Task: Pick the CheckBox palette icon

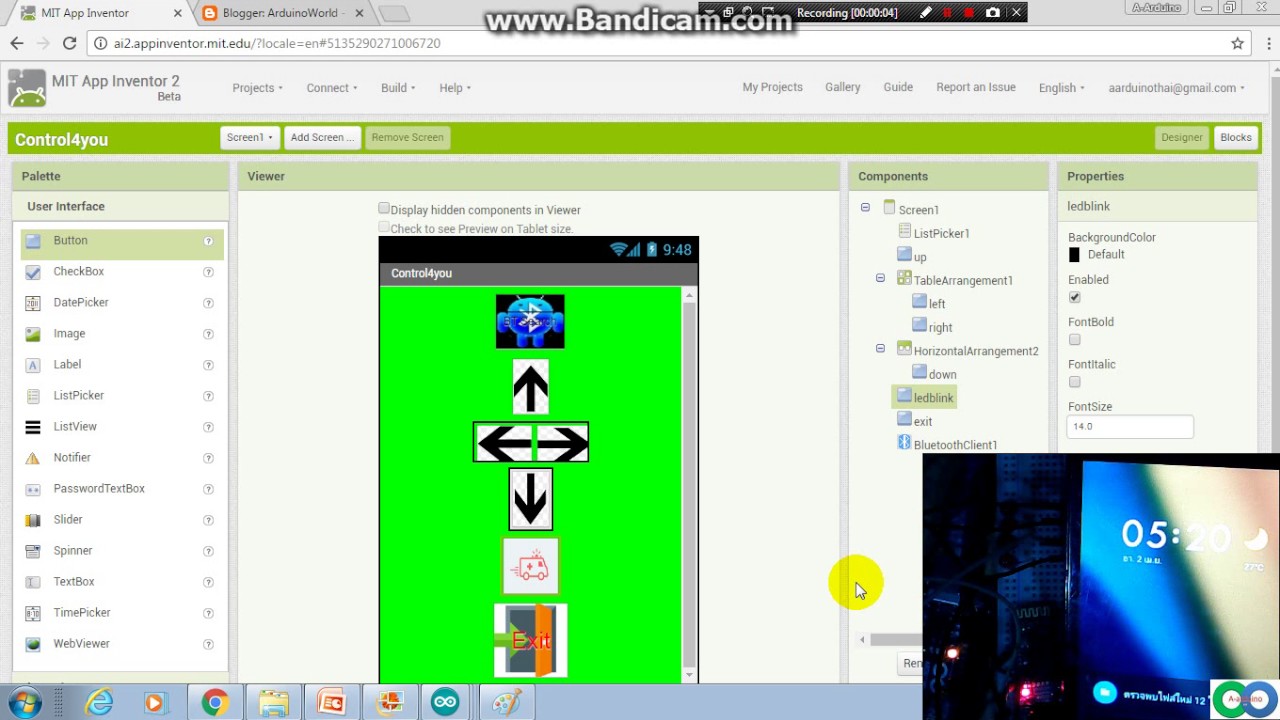Action: (x=33, y=272)
